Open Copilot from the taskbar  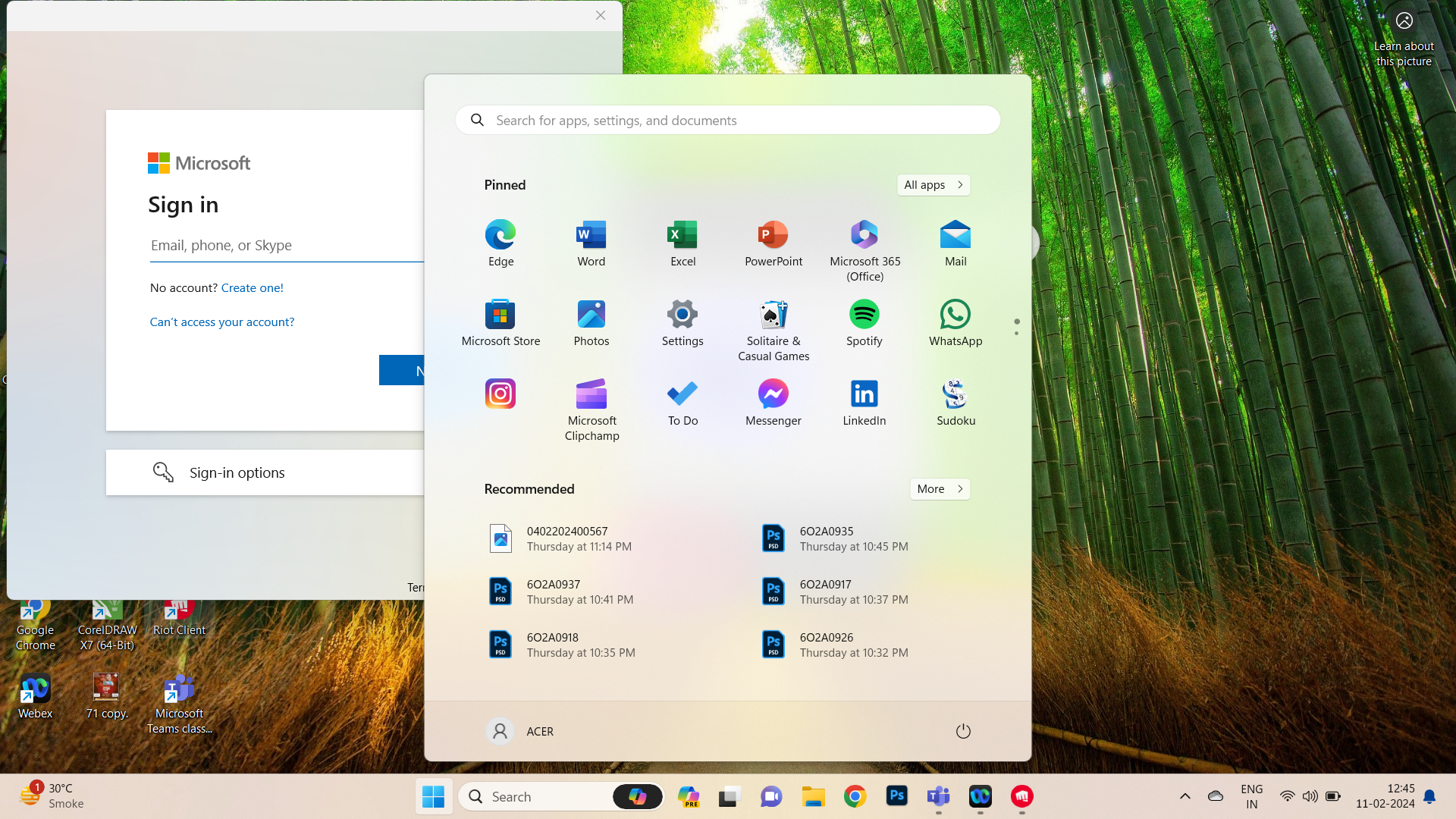click(689, 796)
